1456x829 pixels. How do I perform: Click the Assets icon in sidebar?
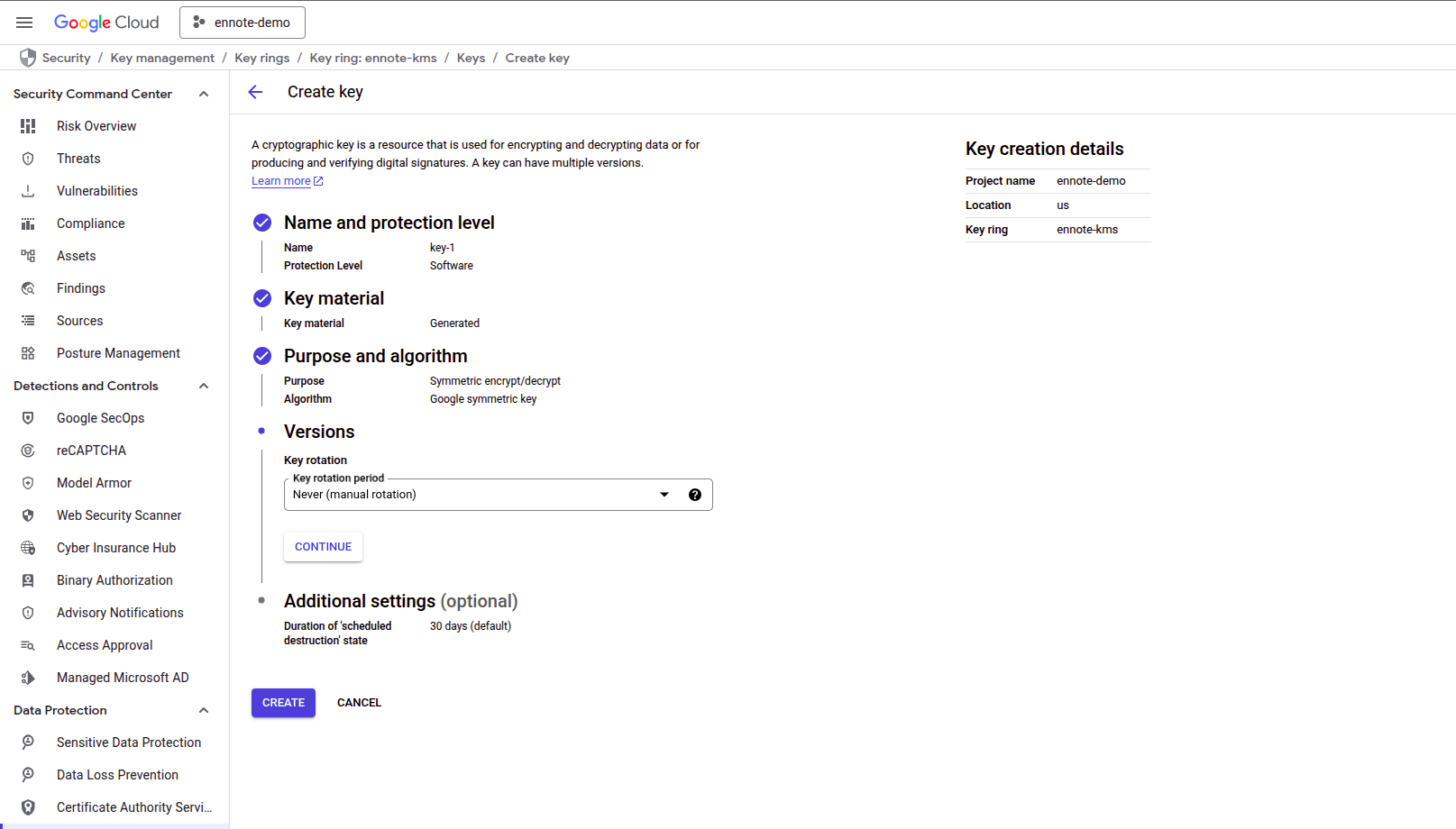28,256
